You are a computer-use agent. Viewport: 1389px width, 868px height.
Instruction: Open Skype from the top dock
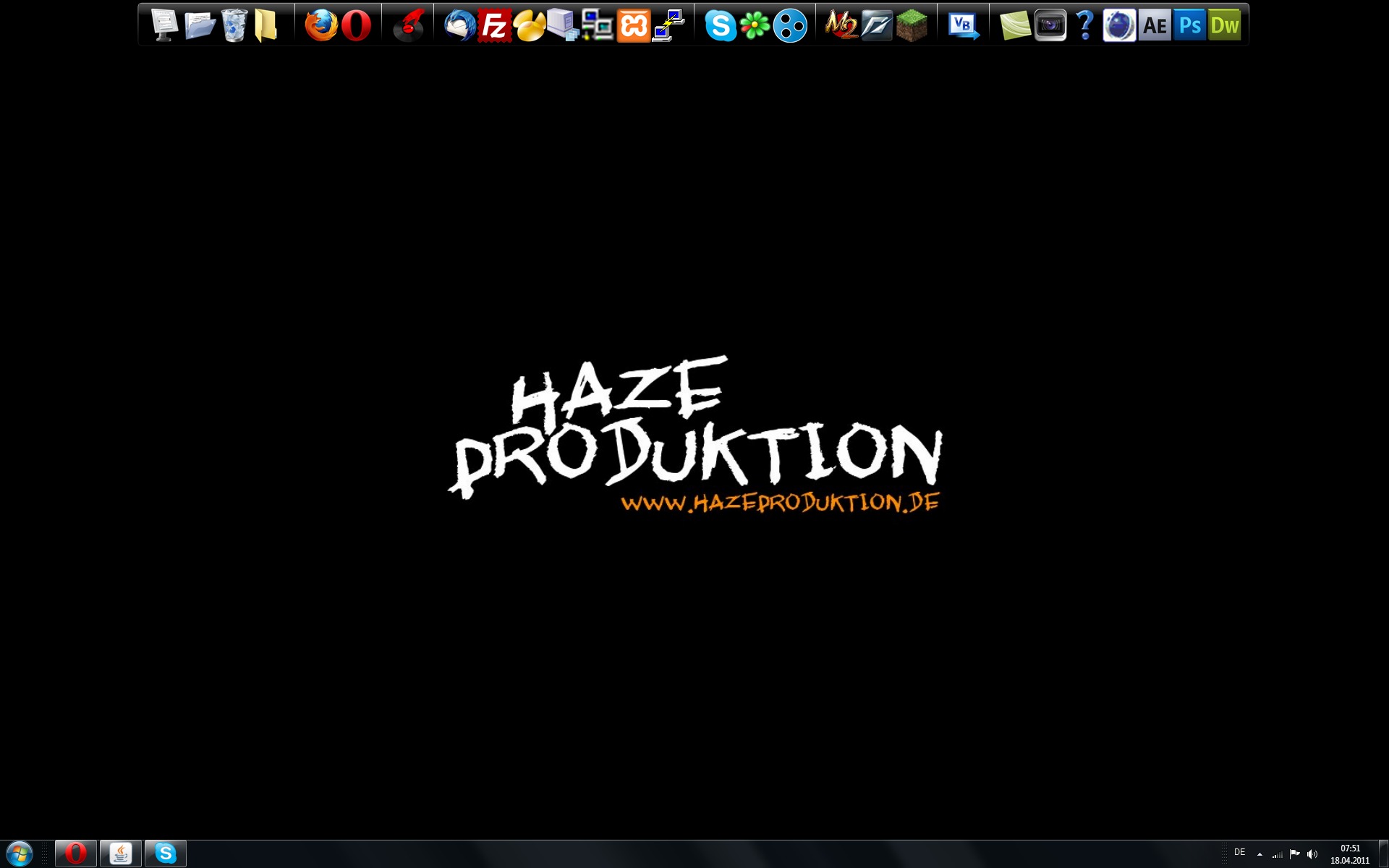(721, 26)
